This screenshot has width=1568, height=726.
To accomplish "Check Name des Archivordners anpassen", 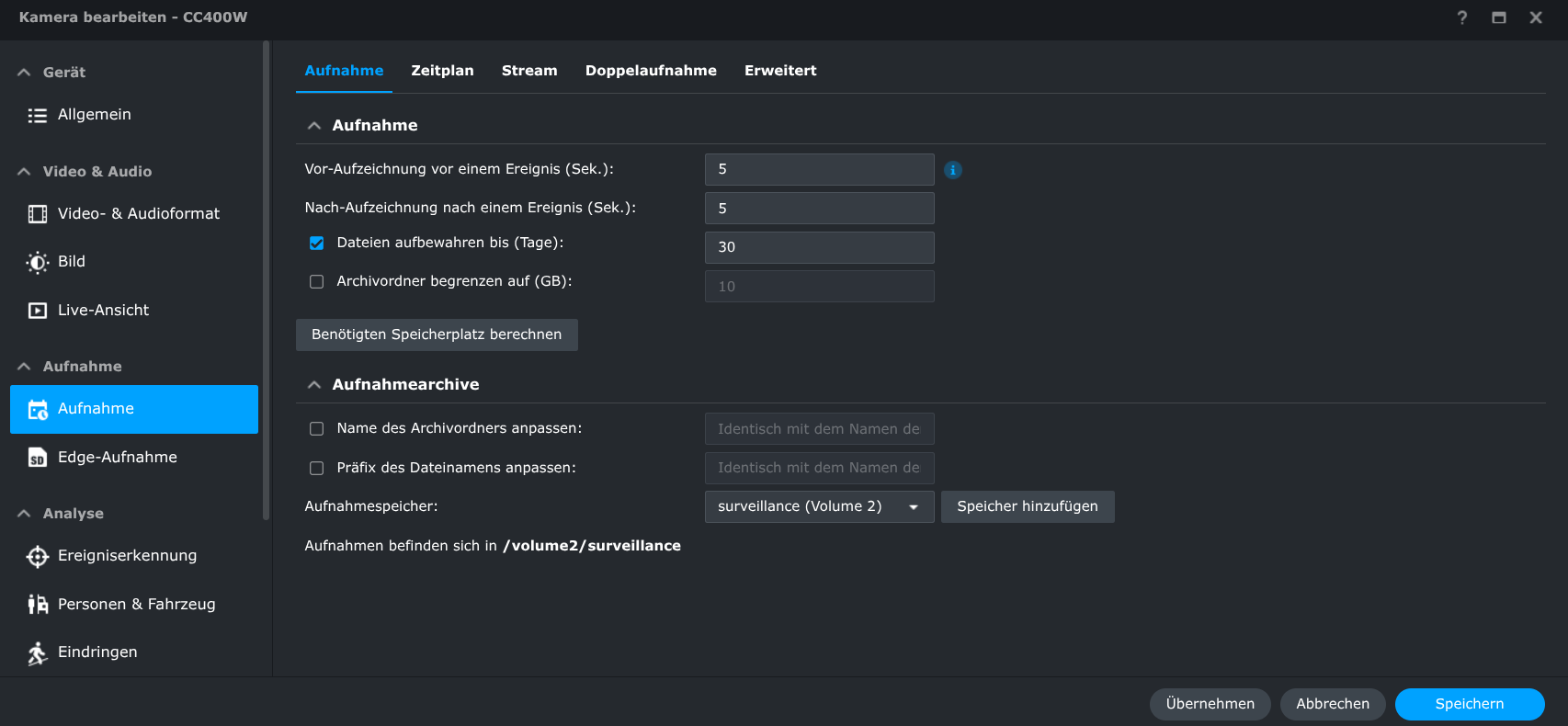I will click(317, 429).
